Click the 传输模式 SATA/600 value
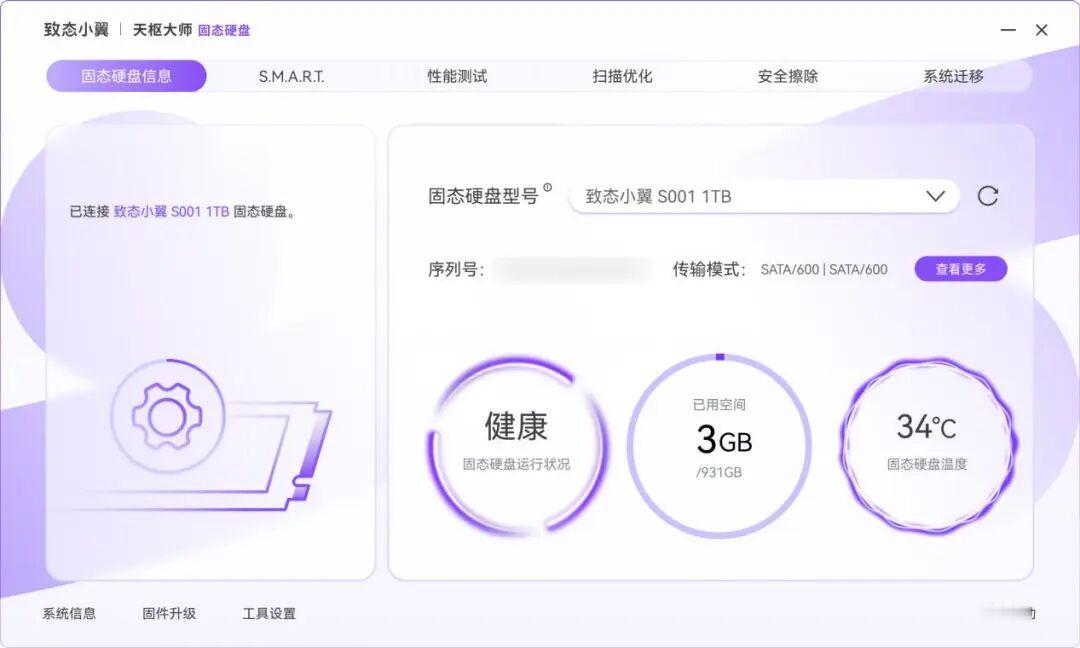1080x648 pixels. coord(824,269)
